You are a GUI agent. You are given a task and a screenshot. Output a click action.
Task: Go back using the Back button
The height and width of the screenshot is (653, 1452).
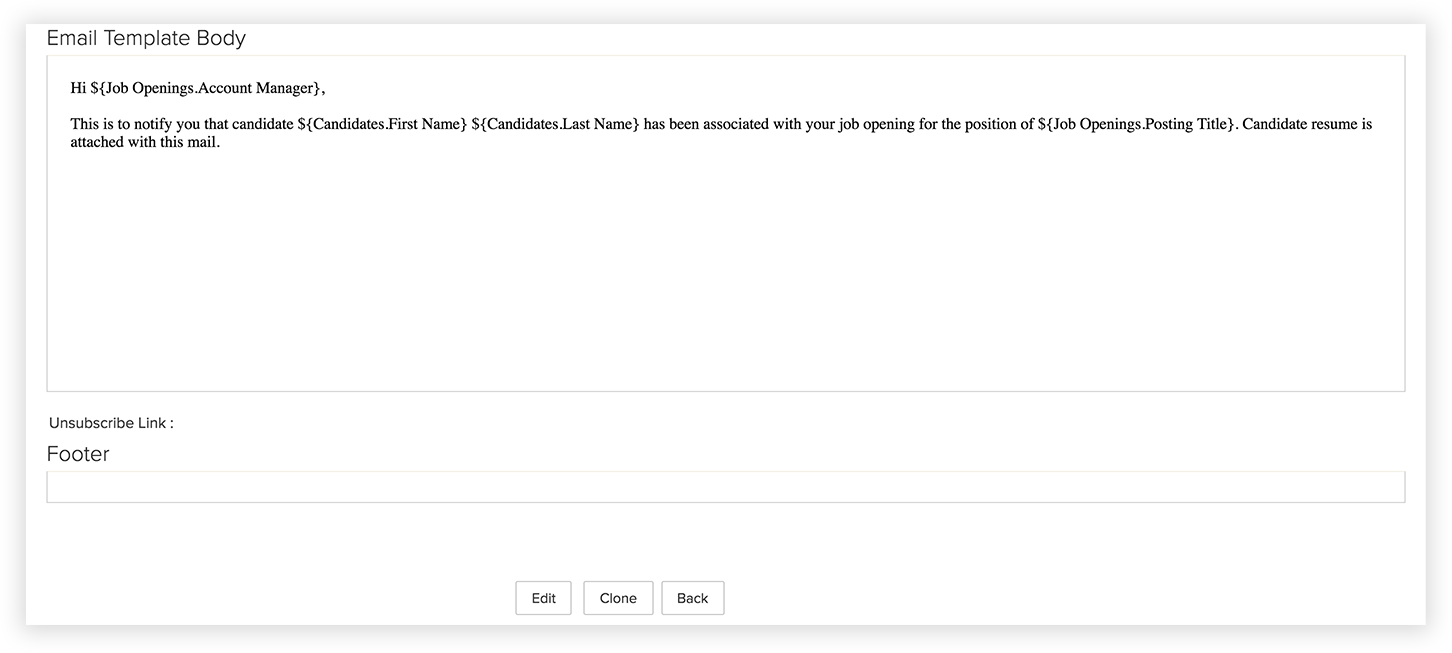coord(692,598)
